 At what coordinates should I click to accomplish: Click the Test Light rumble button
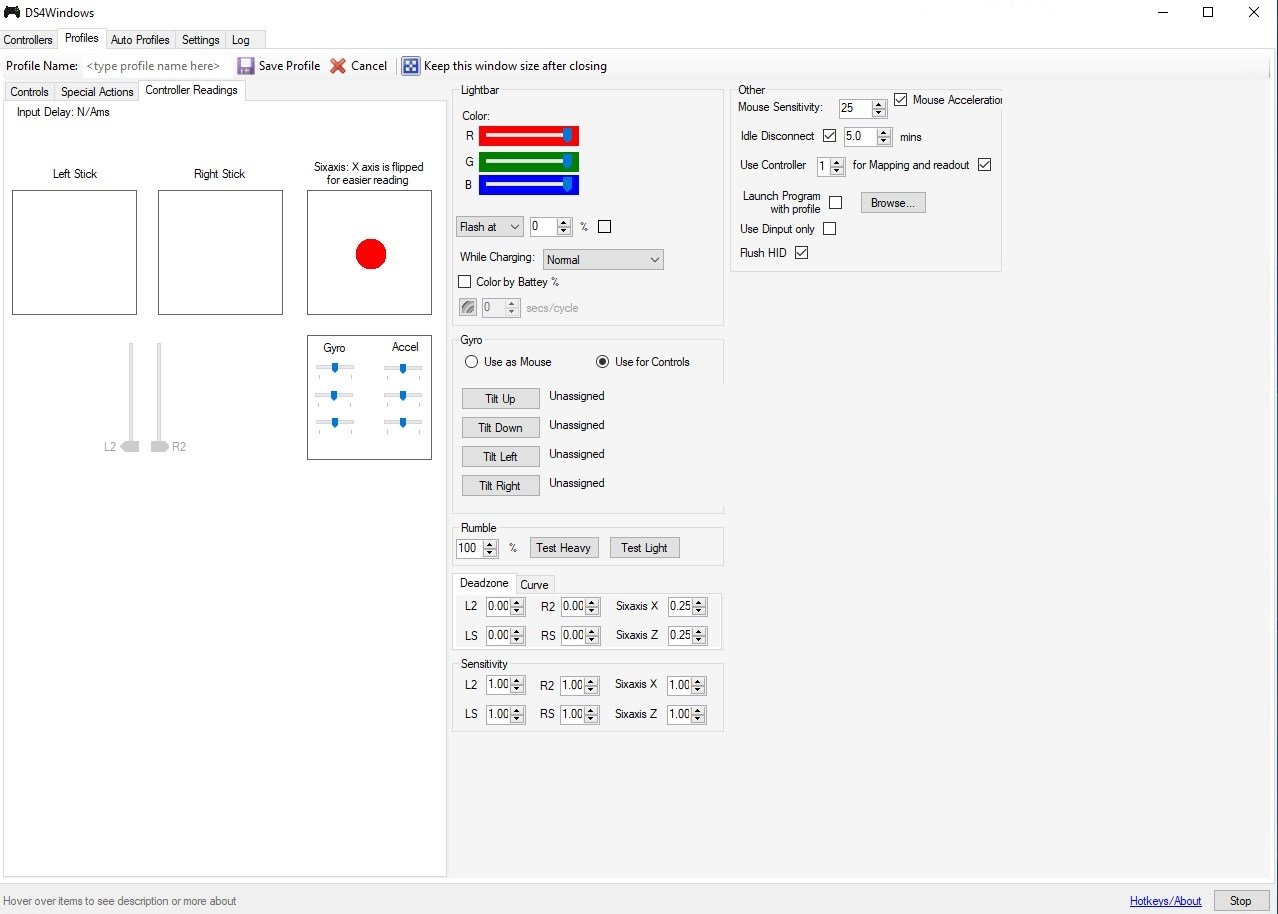click(x=644, y=548)
